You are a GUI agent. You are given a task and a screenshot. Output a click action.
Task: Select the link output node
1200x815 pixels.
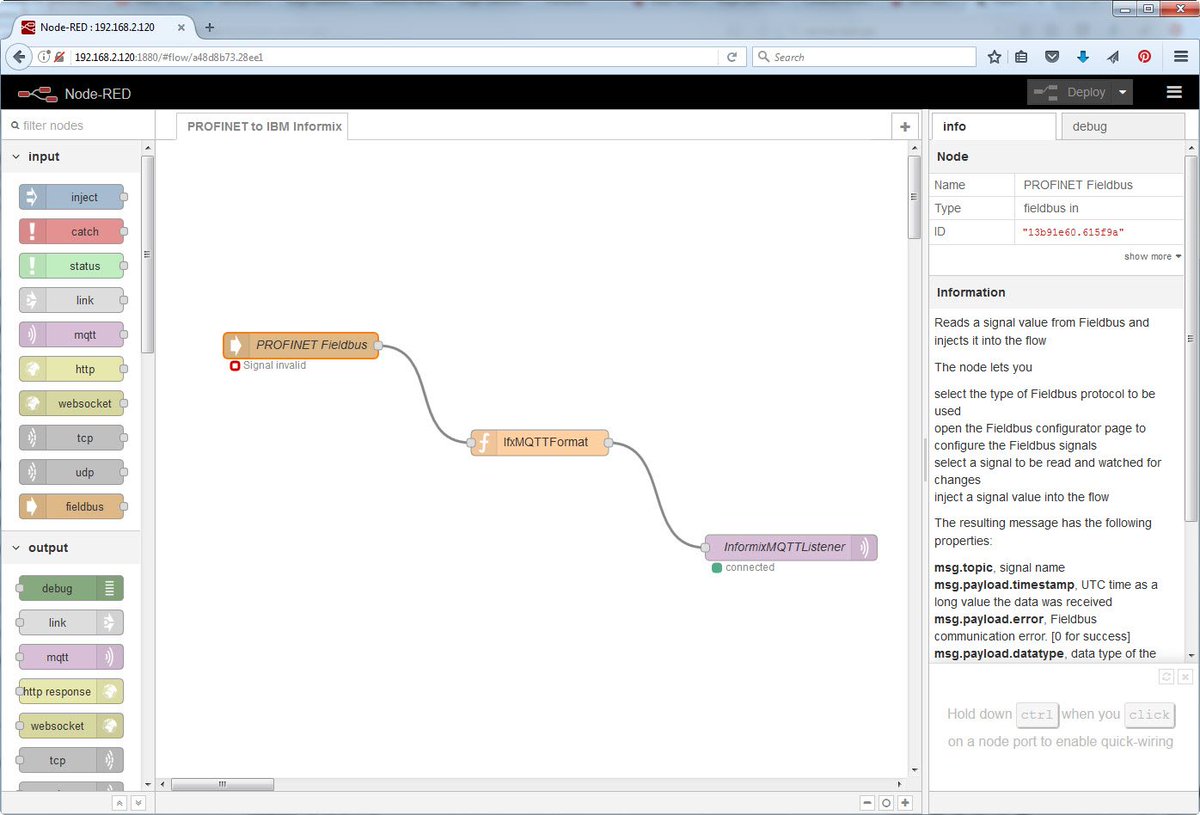(x=71, y=623)
